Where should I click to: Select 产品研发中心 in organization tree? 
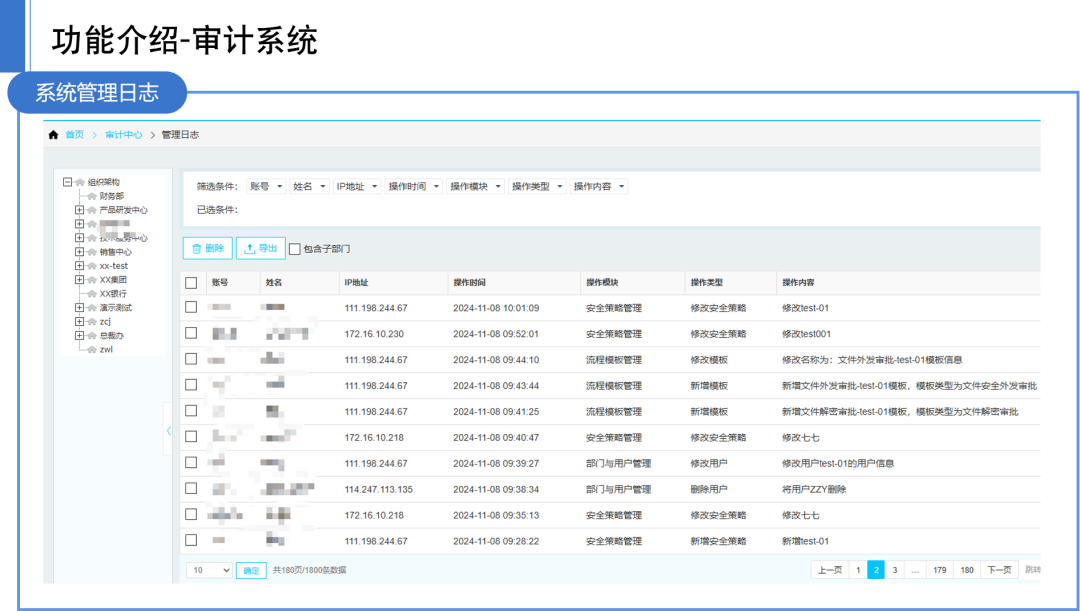click(x=123, y=210)
